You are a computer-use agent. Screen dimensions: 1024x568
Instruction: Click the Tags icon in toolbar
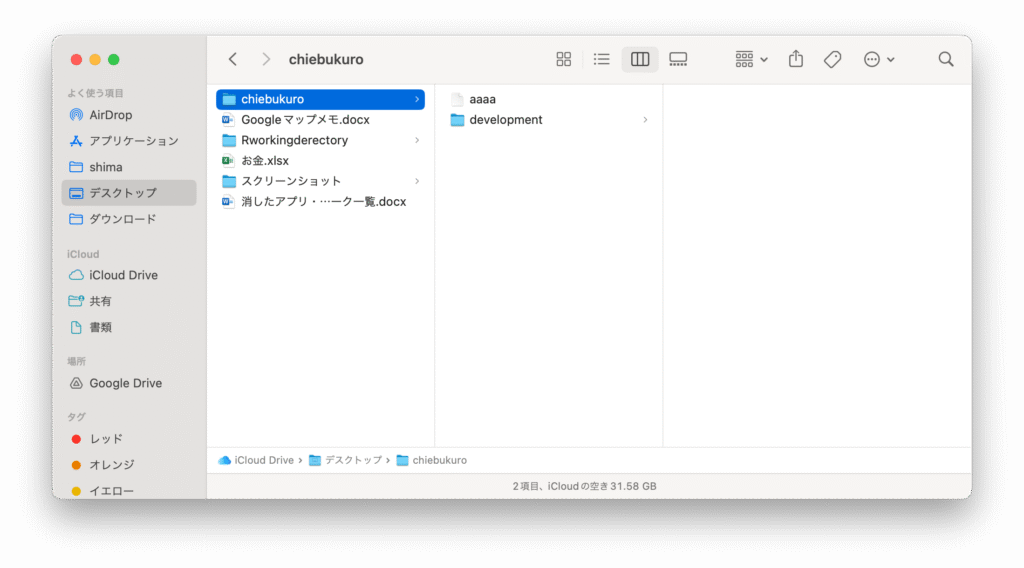click(x=833, y=59)
